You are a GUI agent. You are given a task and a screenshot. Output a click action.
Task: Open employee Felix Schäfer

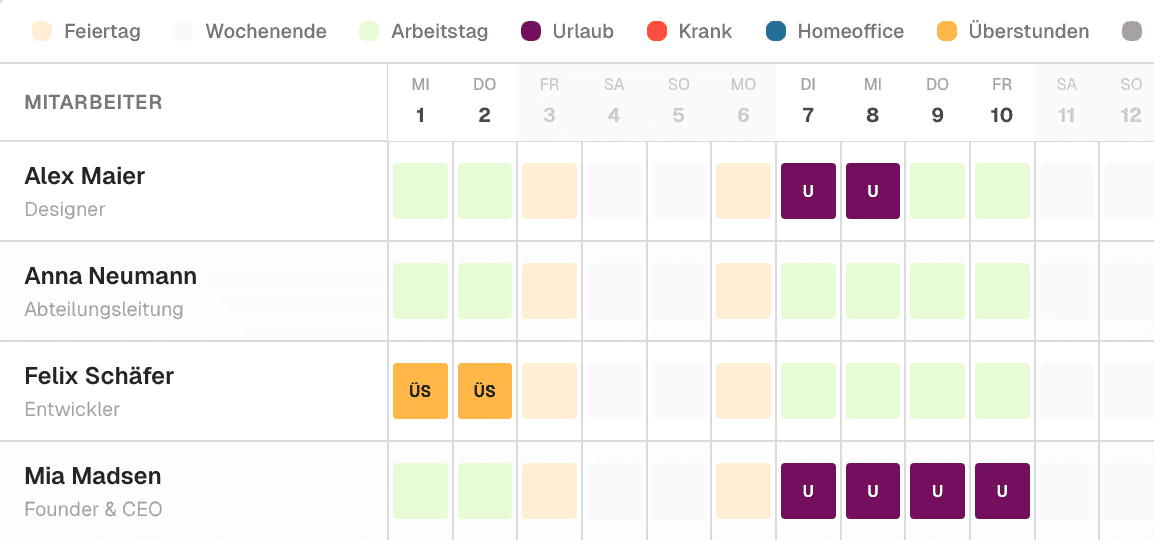tap(99, 377)
